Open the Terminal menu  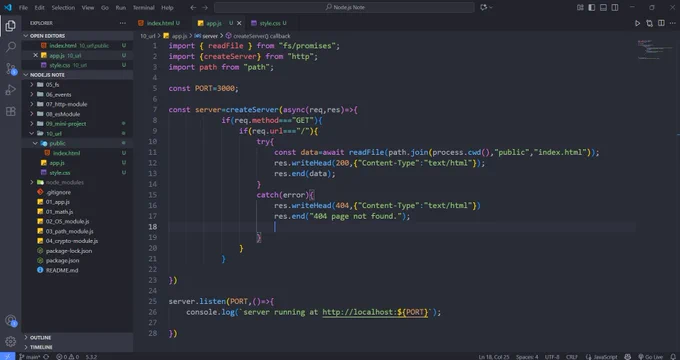(x=144, y=7)
